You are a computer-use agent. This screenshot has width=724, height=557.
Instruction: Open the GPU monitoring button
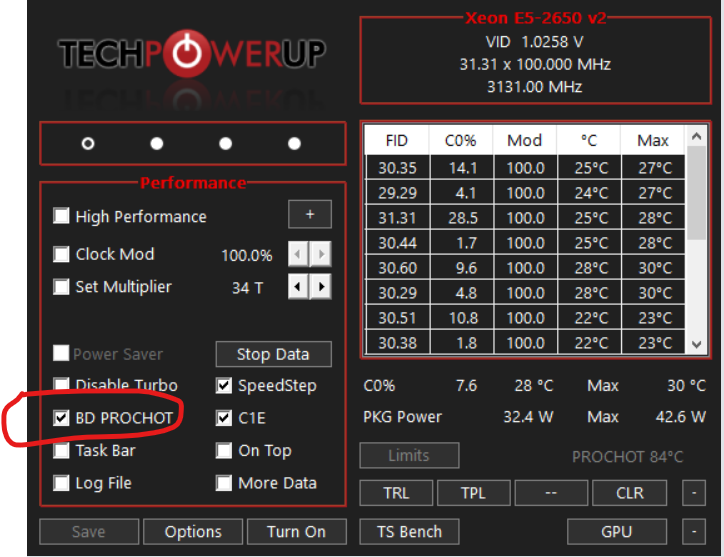[617, 532]
